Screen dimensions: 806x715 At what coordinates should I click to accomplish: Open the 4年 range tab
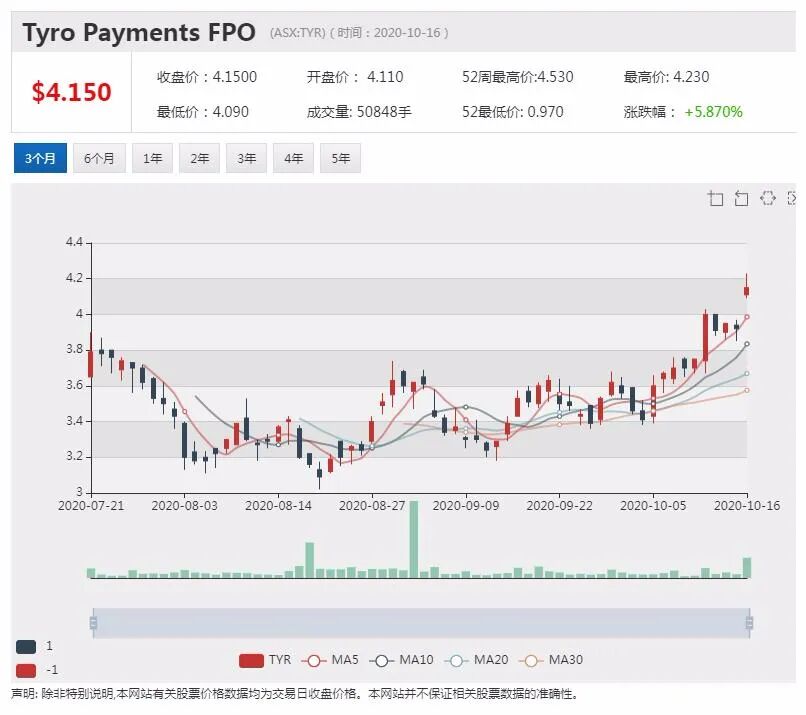coord(294,158)
